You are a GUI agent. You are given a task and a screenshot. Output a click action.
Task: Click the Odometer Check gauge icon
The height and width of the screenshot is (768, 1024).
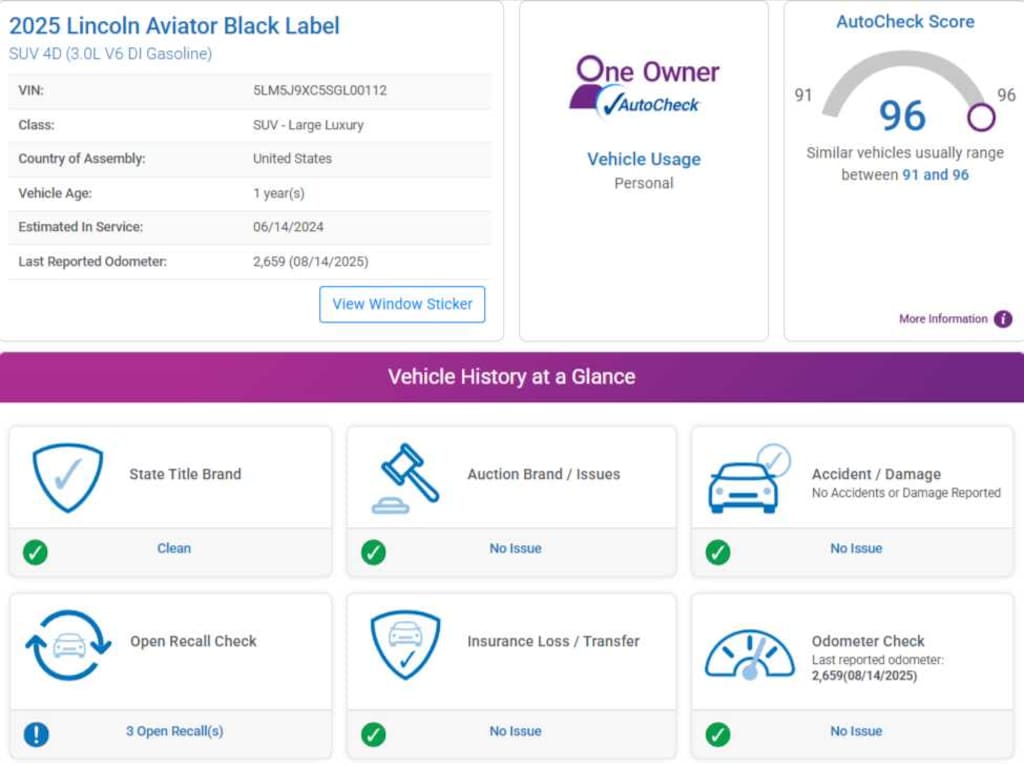tap(749, 652)
